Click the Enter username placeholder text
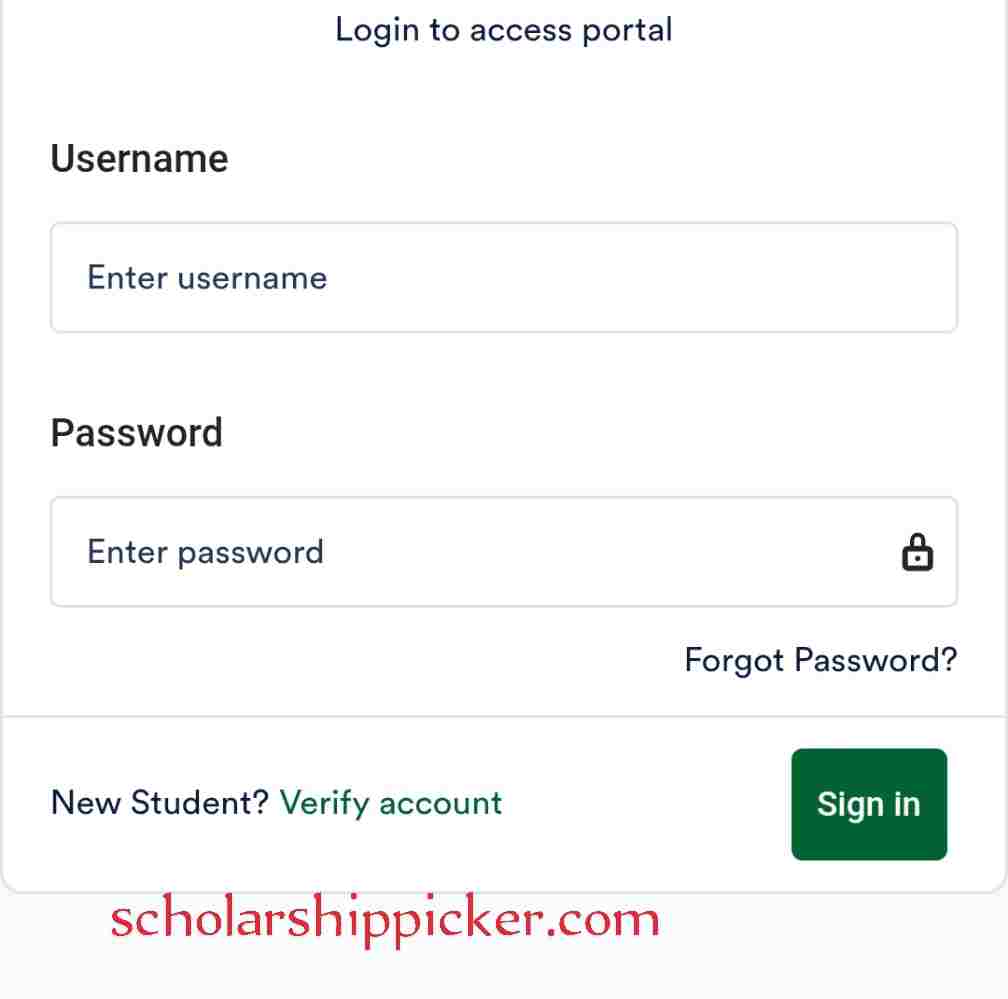Screen dimensions: 1008x999 [207, 278]
